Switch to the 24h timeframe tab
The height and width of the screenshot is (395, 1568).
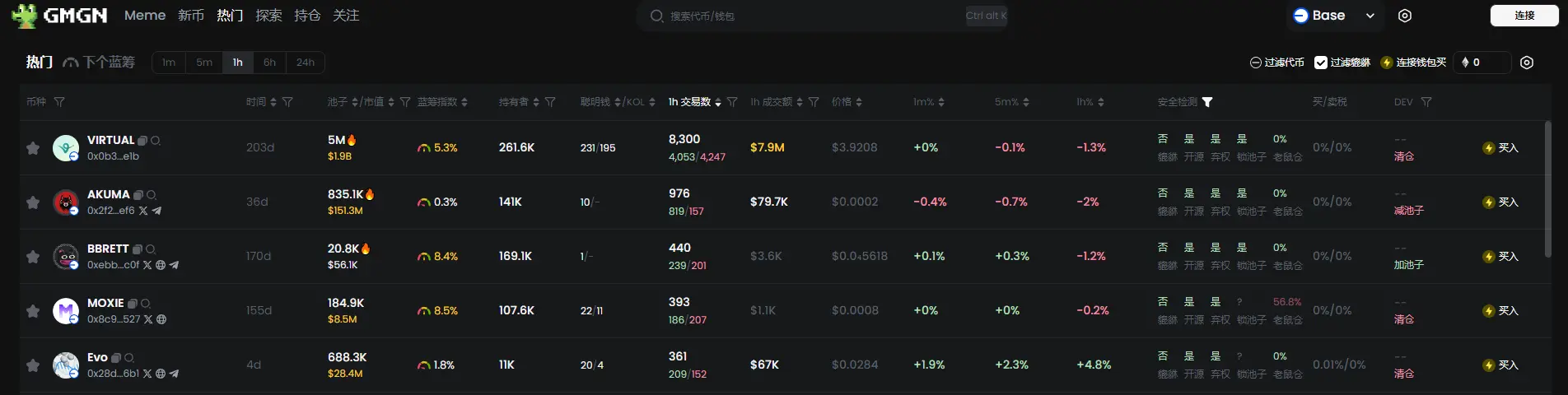click(306, 63)
